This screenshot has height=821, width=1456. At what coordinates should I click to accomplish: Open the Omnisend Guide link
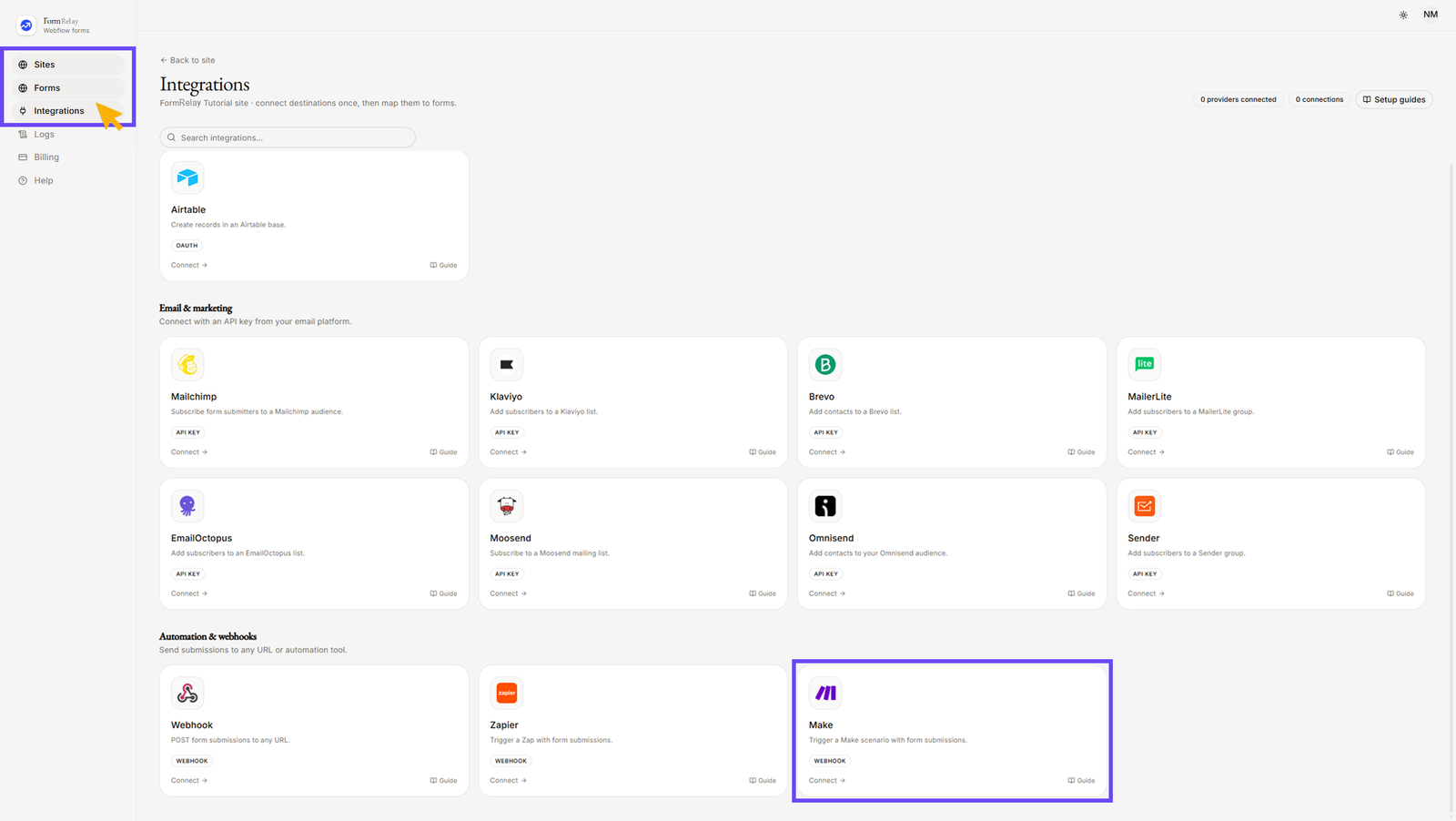(x=1081, y=593)
